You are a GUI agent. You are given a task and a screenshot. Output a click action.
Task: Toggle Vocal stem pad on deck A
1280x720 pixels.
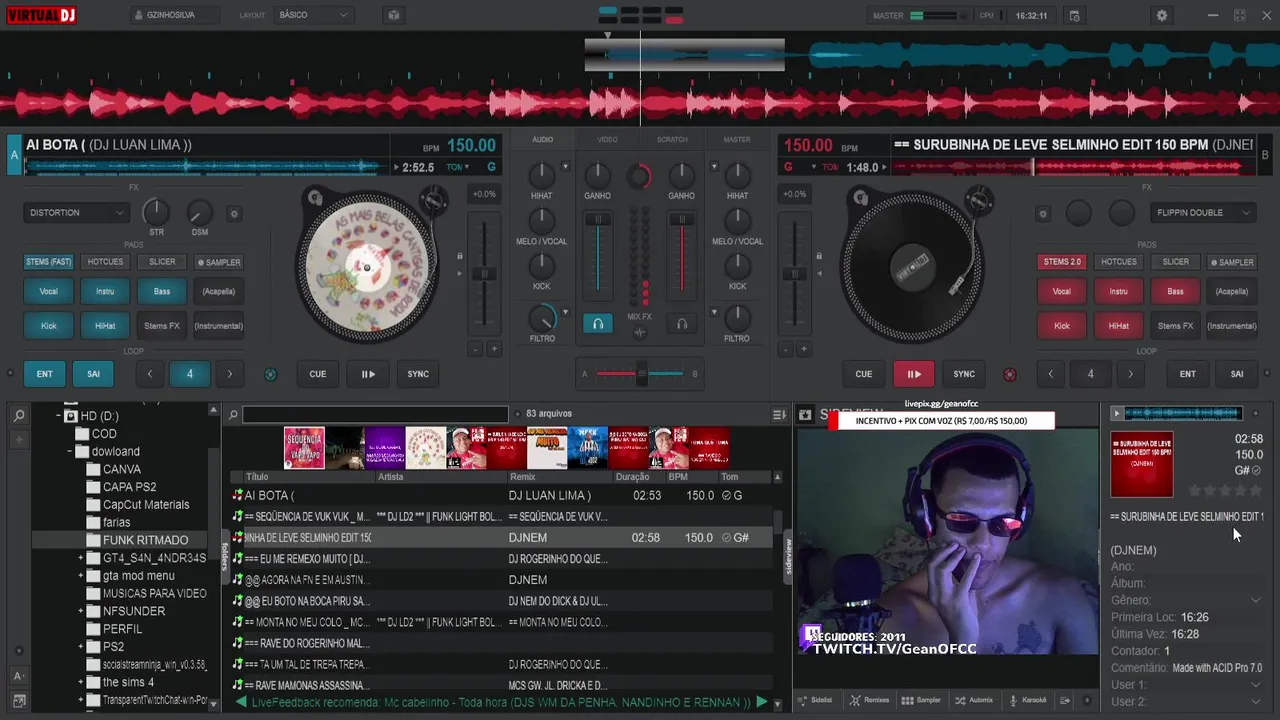coord(48,291)
